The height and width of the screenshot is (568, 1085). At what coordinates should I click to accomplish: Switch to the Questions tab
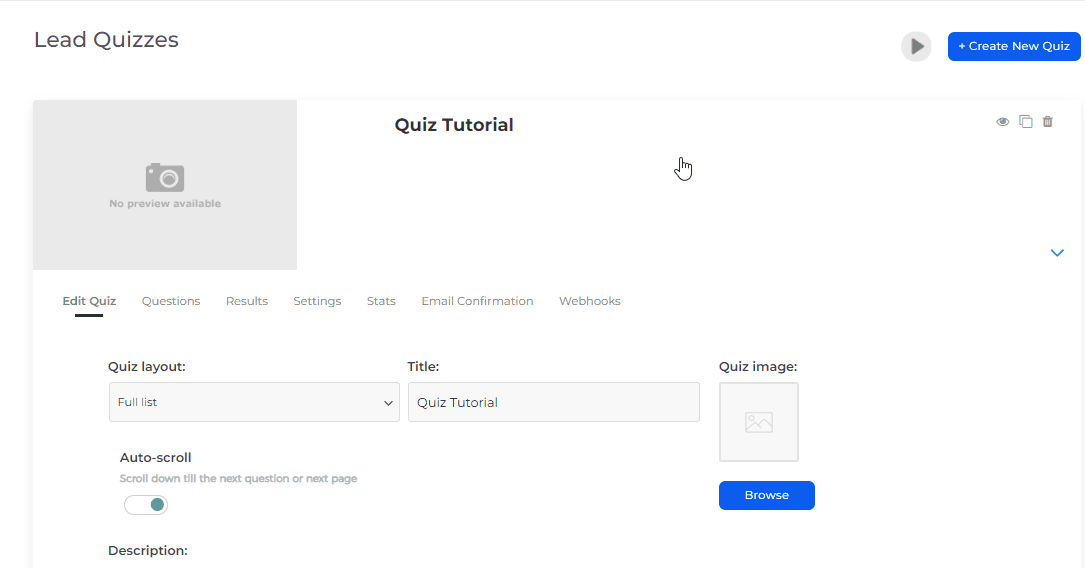pos(171,301)
